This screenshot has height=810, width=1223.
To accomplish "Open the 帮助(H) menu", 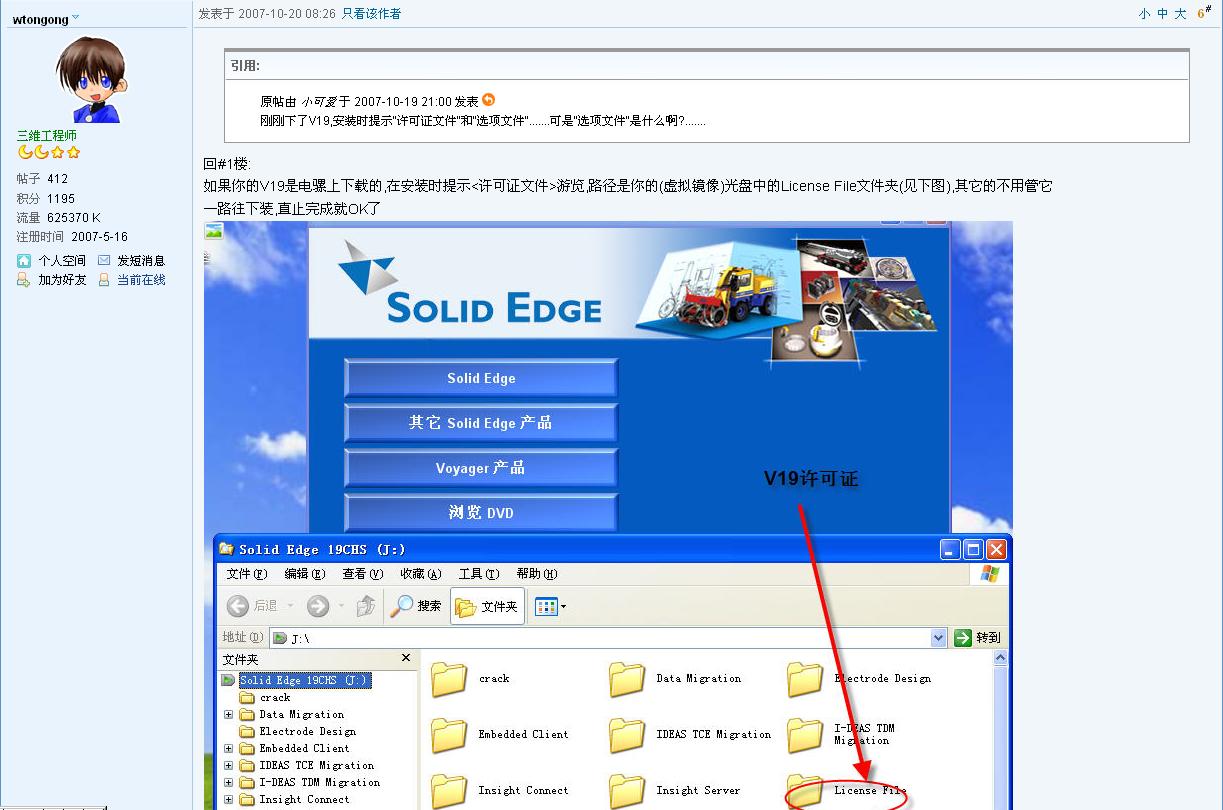I will click(537, 574).
